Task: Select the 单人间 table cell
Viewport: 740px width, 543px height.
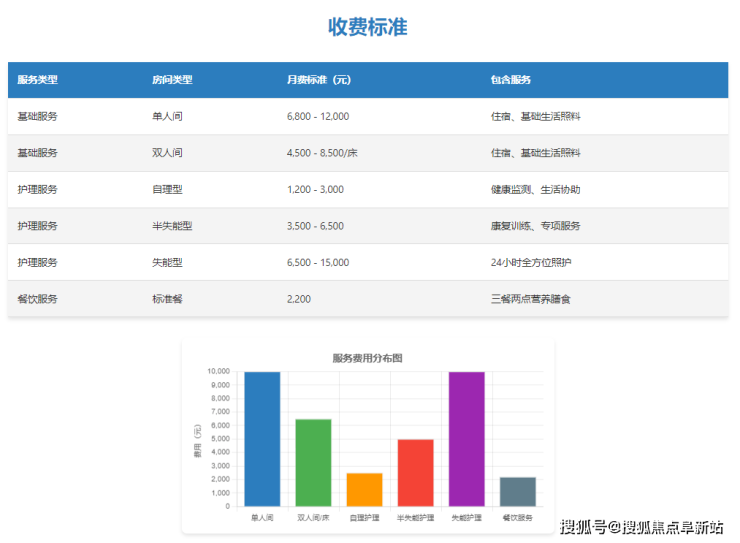Action: [x=167, y=116]
